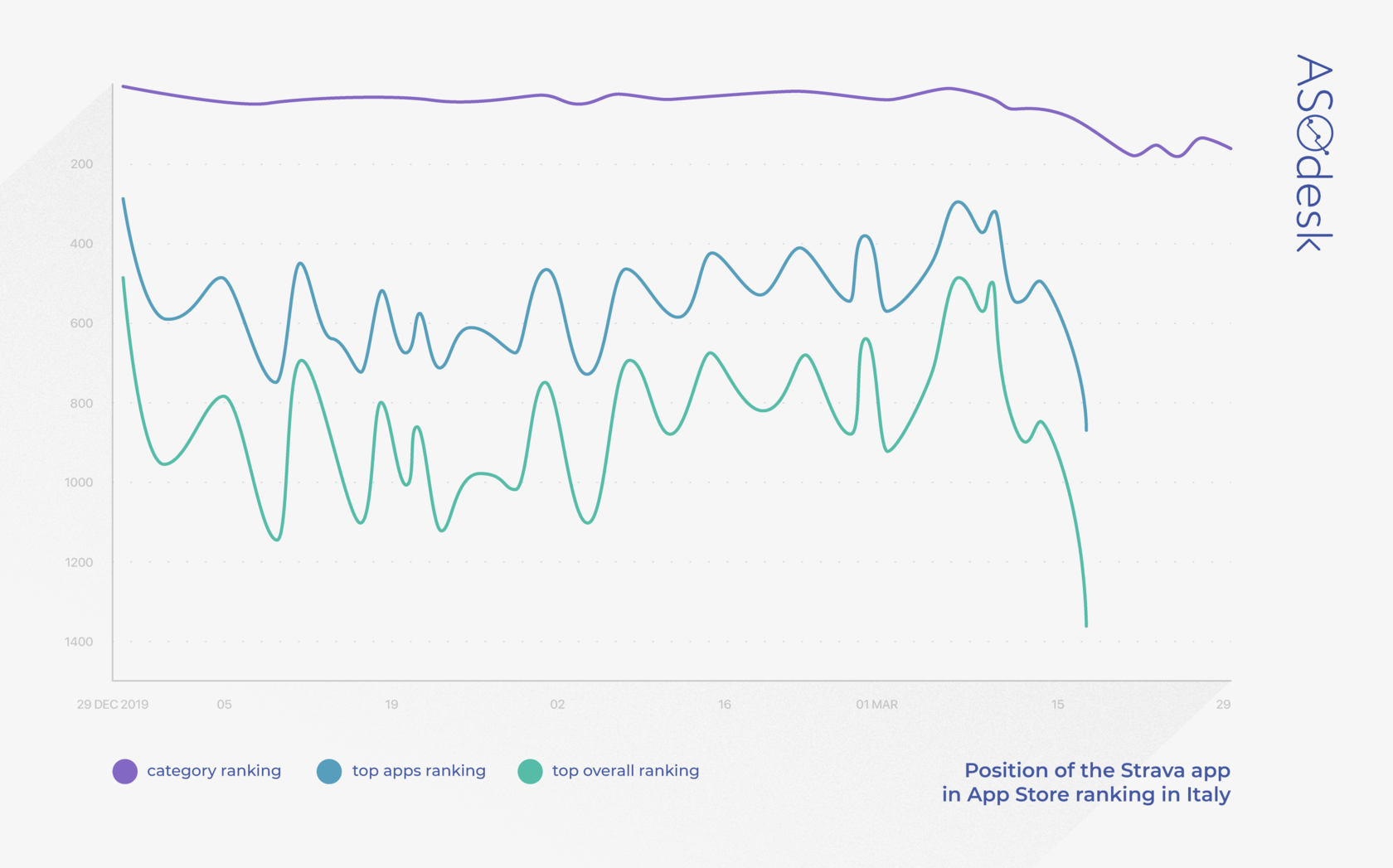Screen dimensions: 1393x868
Task: Click the 16 x-axis date label
Action: point(725,705)
